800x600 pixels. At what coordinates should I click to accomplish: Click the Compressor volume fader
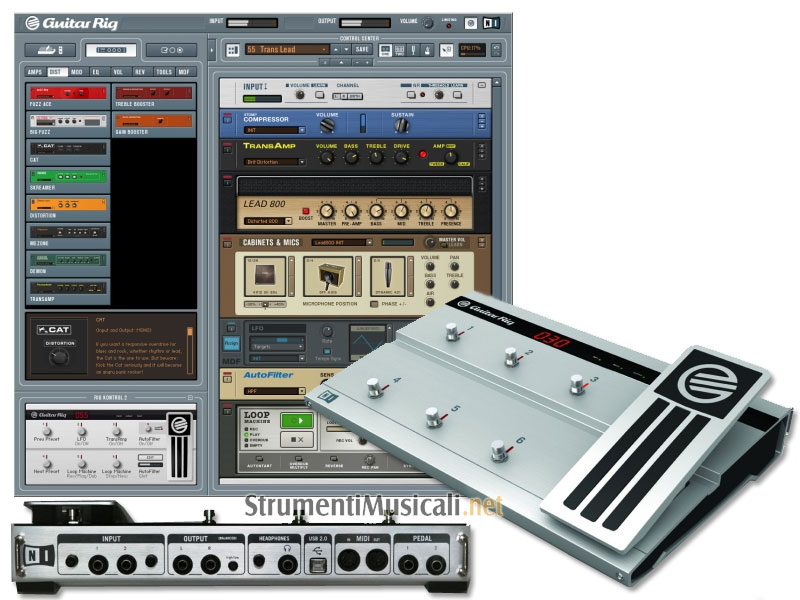[x=363, y=124]
